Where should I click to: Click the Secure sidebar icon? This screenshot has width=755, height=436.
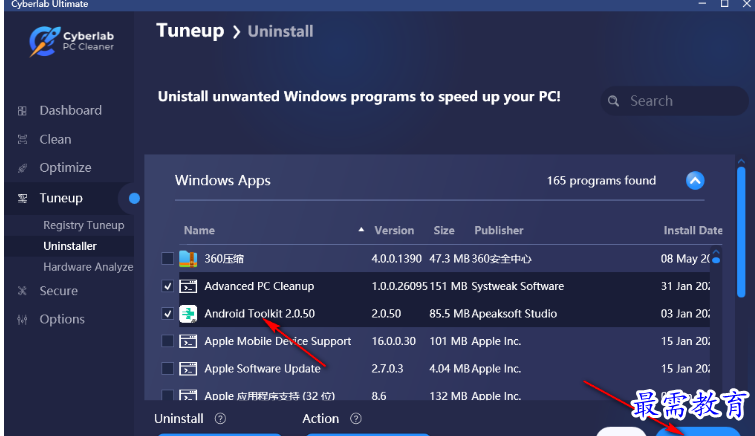coord(22,291)
